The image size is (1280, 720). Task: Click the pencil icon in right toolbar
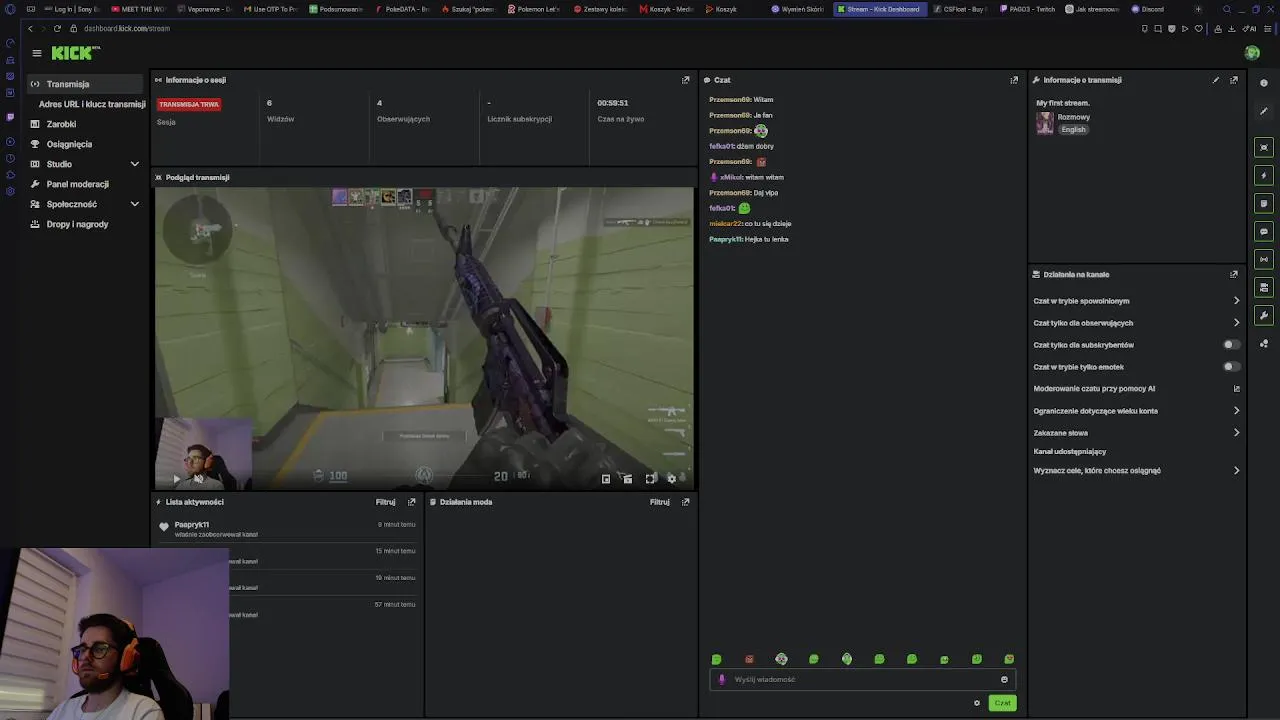1264,111
